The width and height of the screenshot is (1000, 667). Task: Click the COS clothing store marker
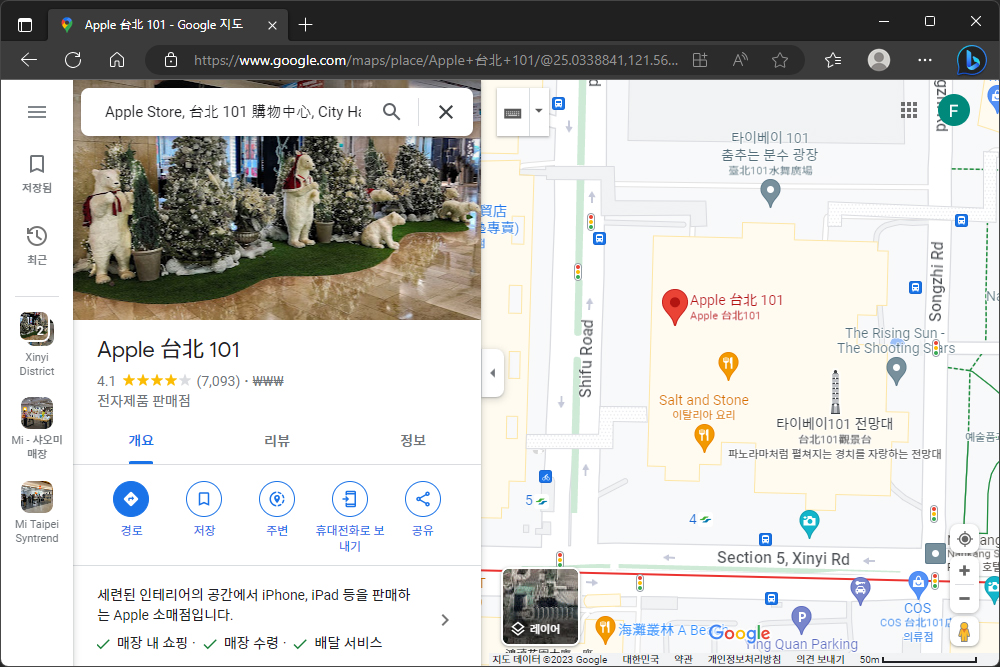(x=918, y=584)
